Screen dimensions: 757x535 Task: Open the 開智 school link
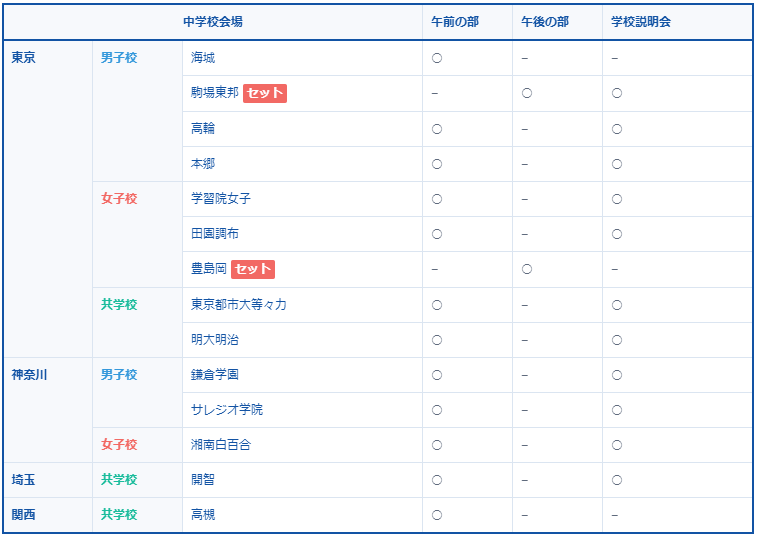click(x=203, y=479)
